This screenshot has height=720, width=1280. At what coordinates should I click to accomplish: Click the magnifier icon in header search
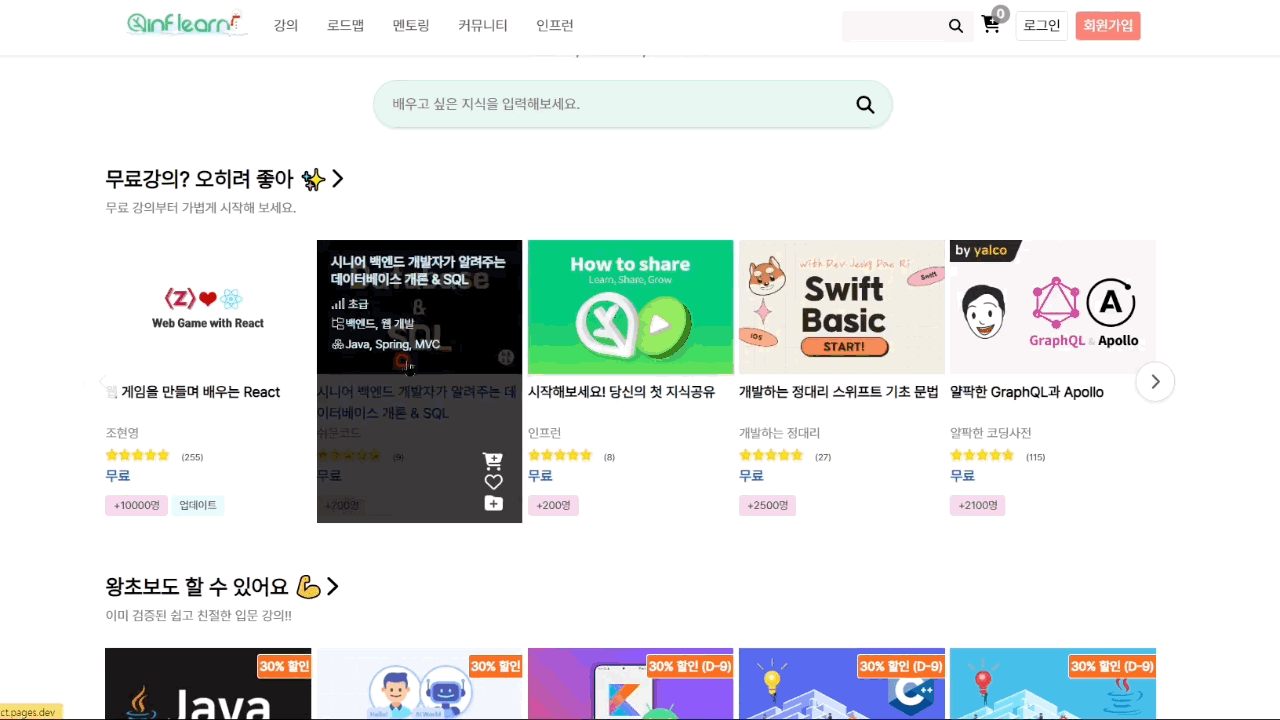pos(956,26)
